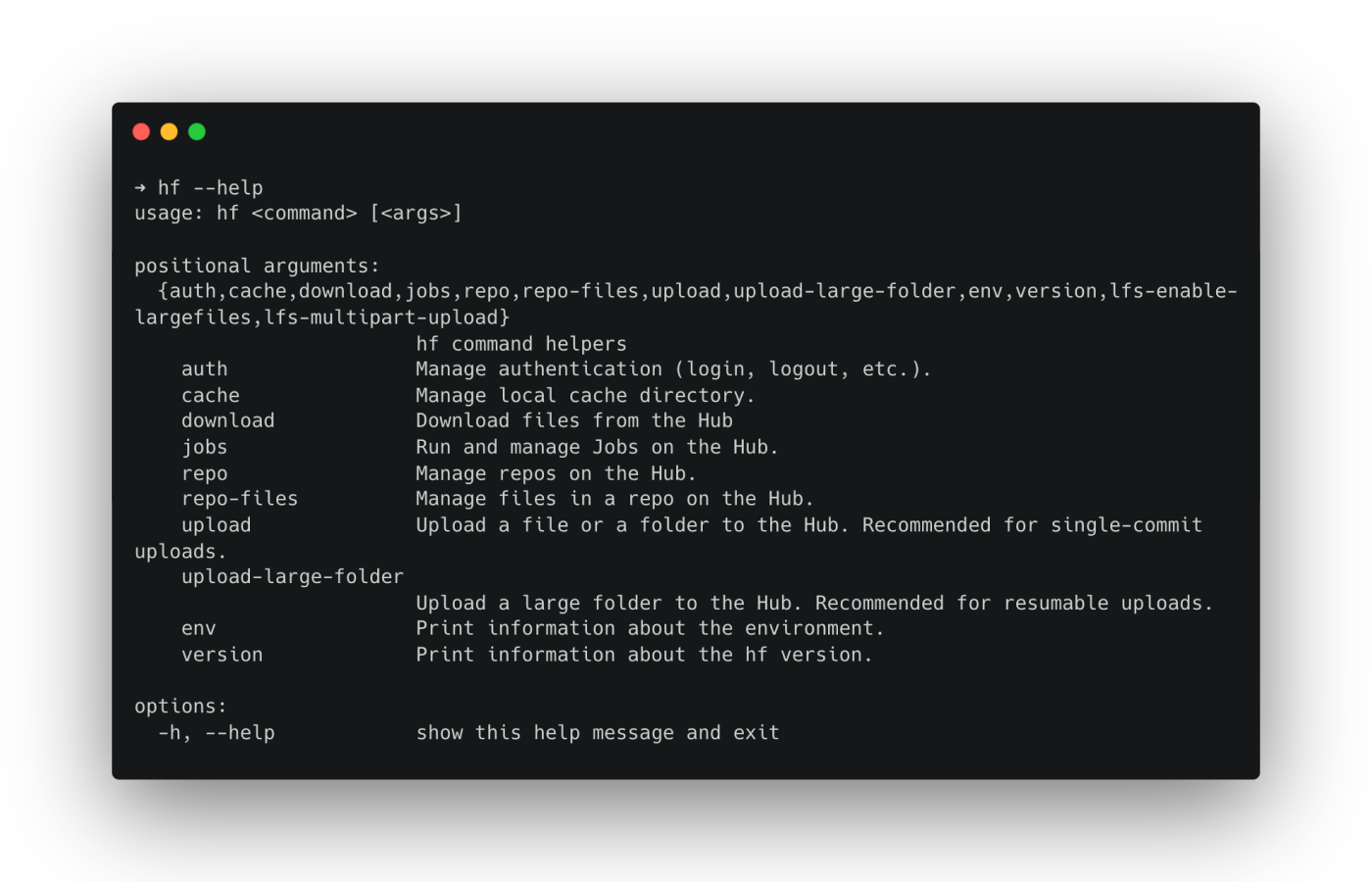The width and height of the screenshot is (1372, 882).
Task: Click the "env" command name
Action: coord(199,628)
